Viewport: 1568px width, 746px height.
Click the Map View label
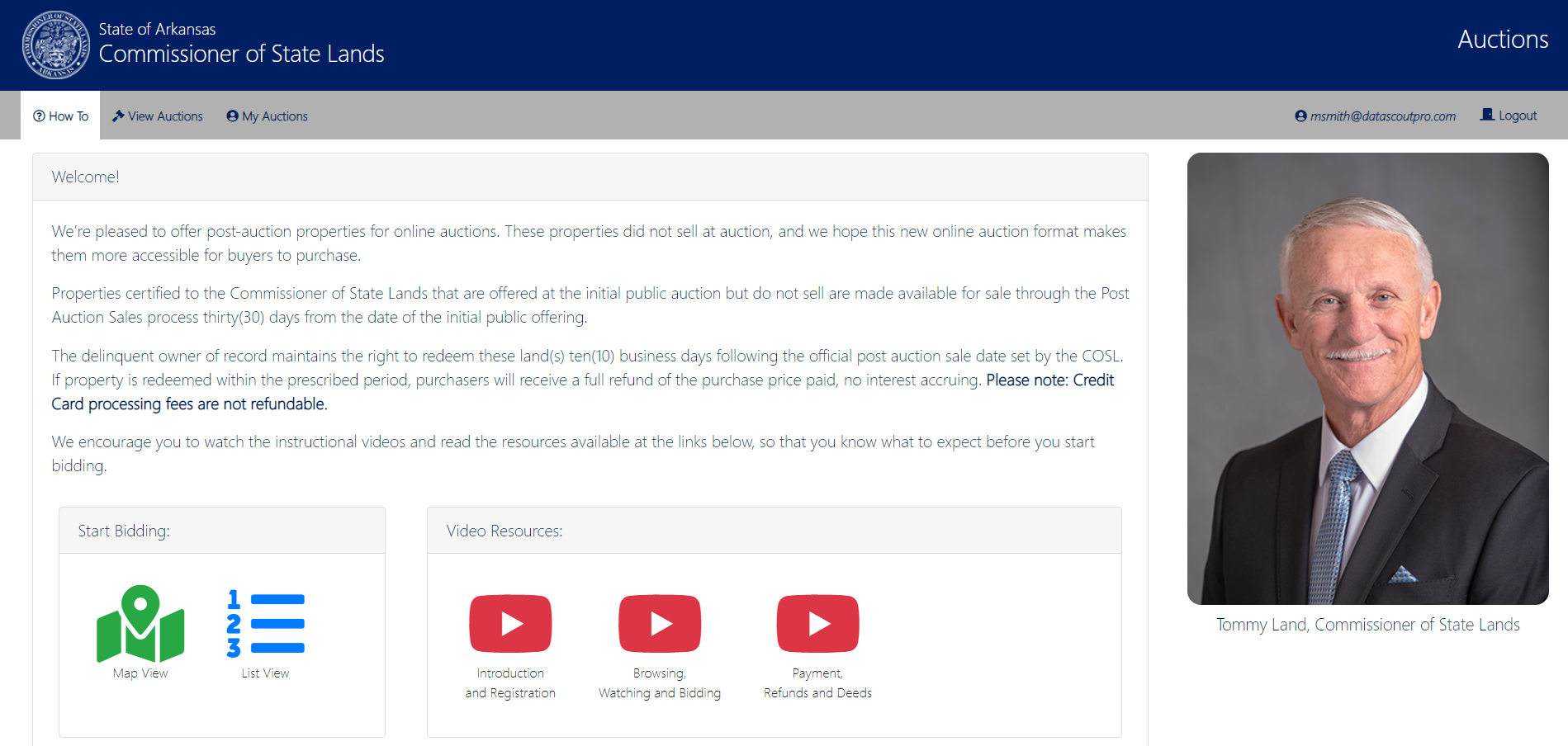click(140, 673)
